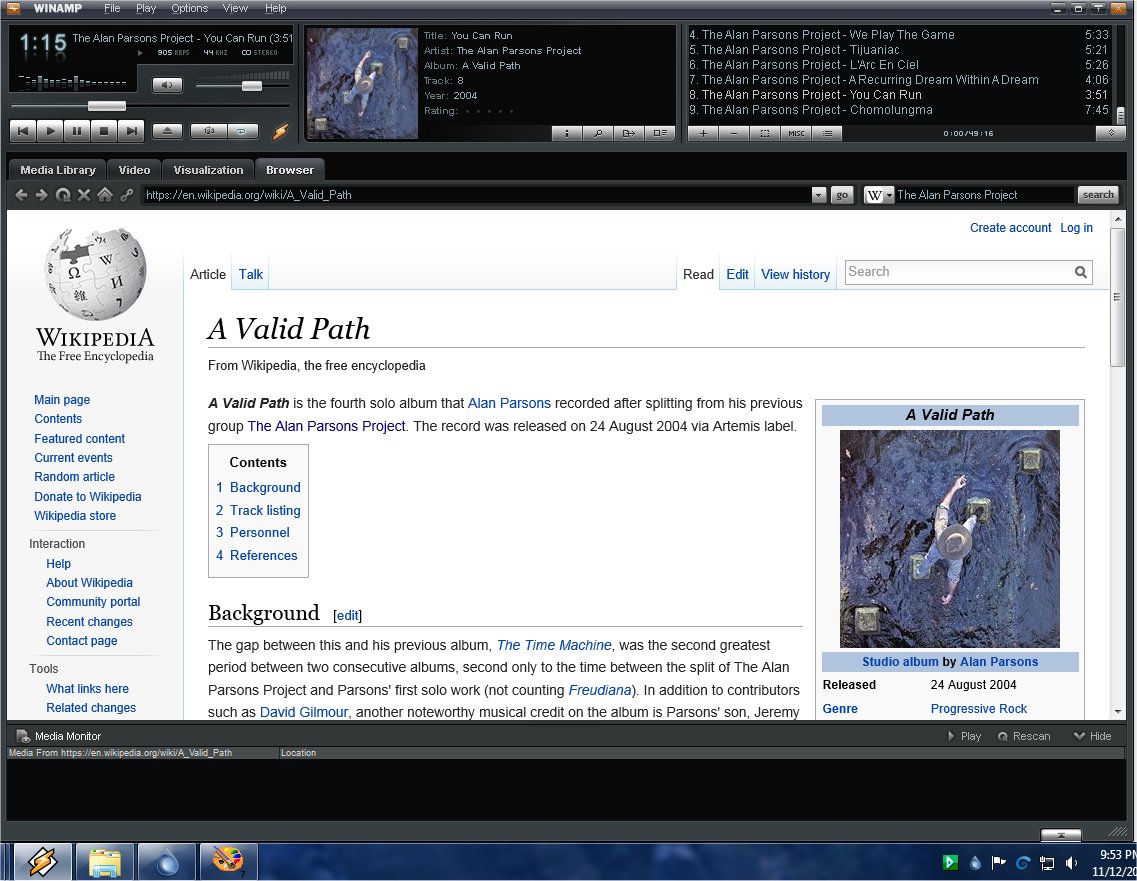Go back in the Winamp browser

click(21, 195)
